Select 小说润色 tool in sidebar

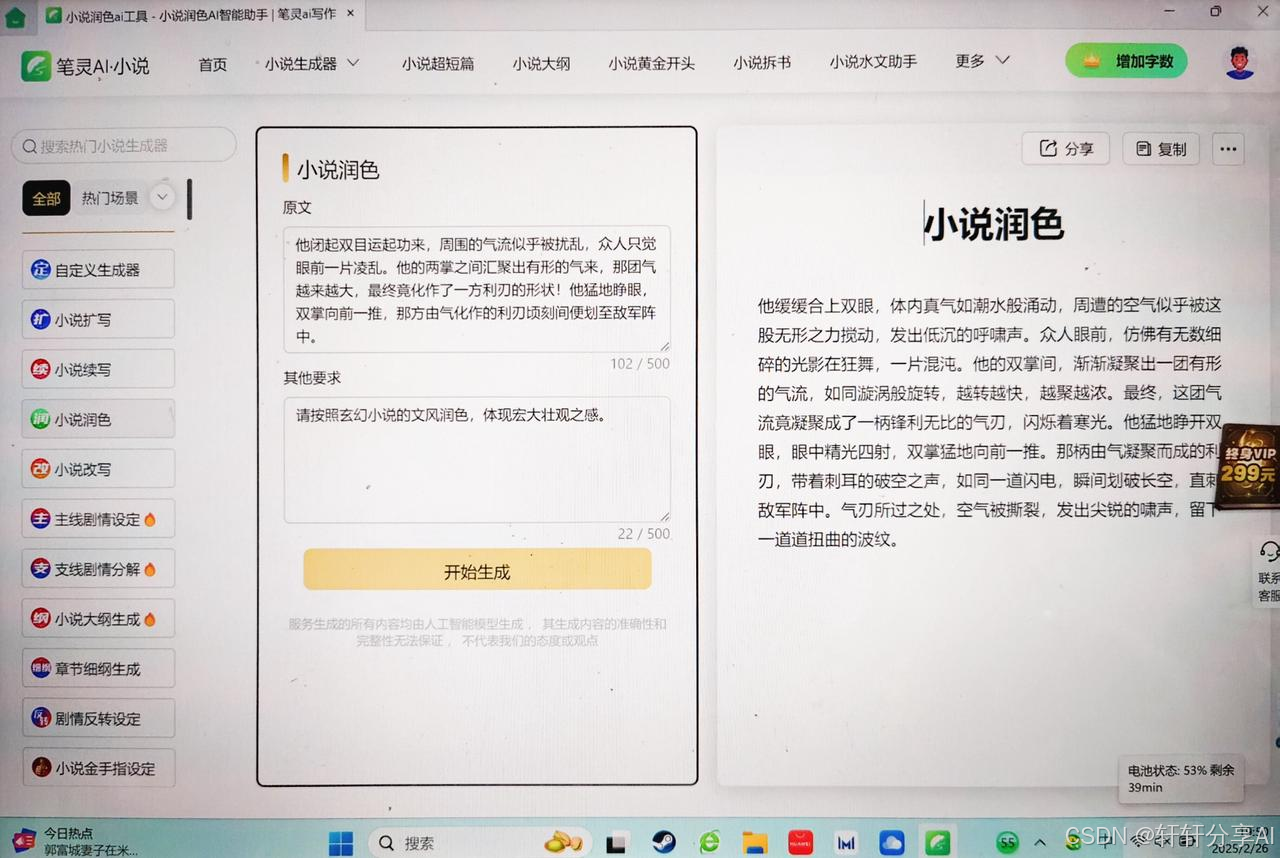(98, 419)
